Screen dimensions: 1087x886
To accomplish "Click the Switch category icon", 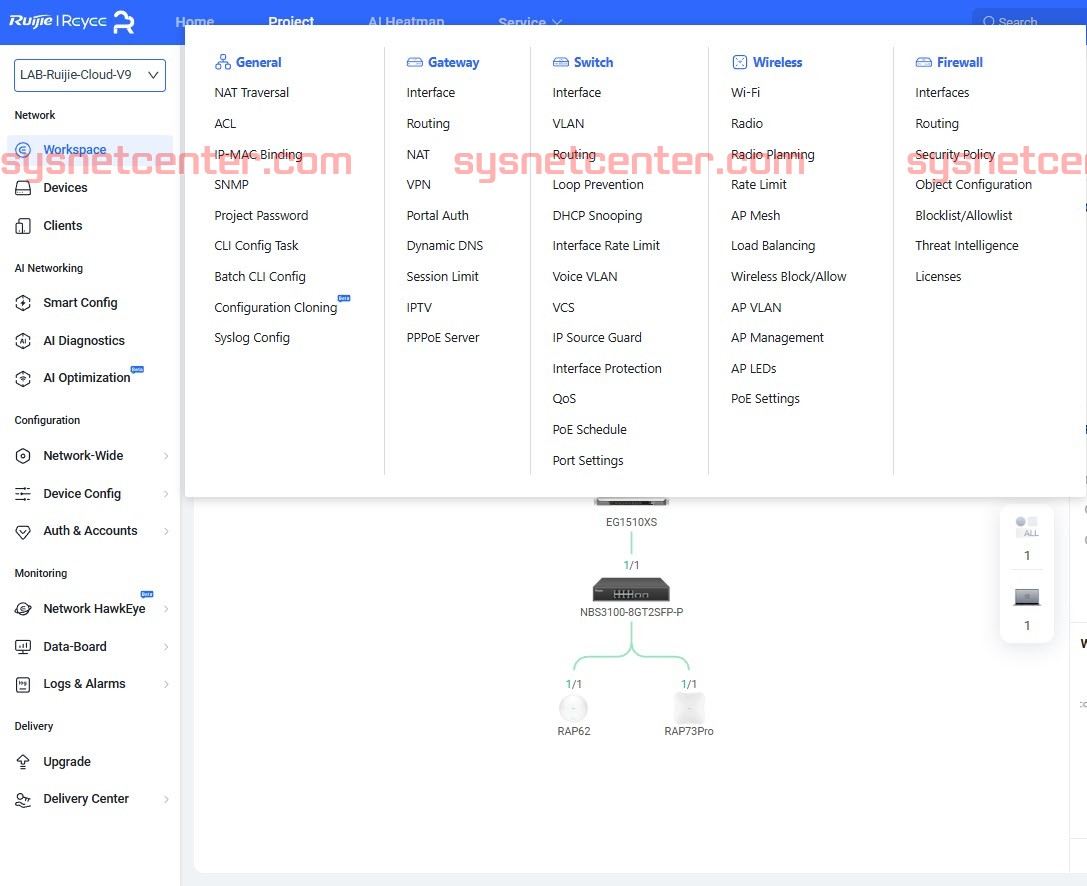I will pos(560,62).
